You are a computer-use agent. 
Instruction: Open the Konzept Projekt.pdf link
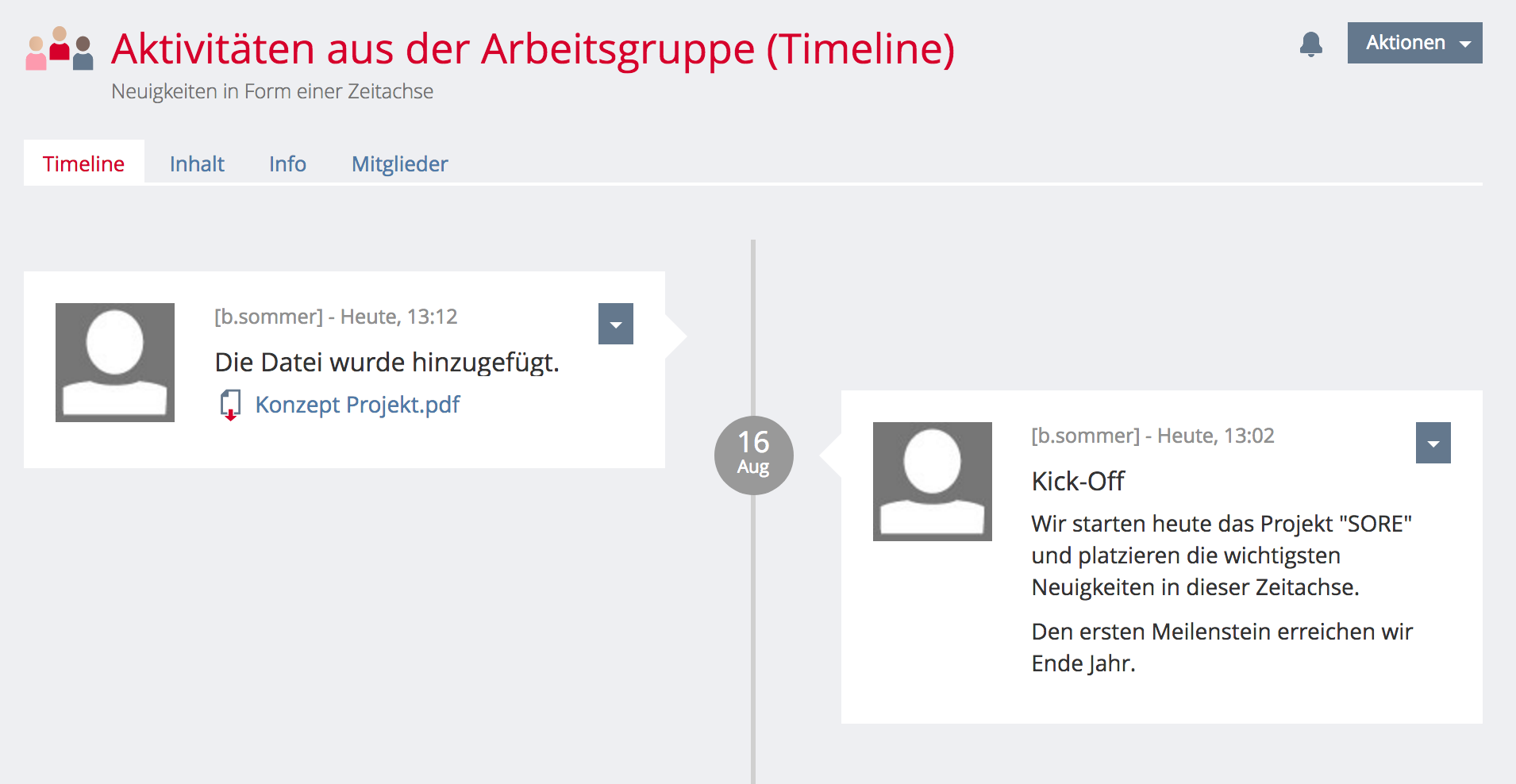[357, 405]
